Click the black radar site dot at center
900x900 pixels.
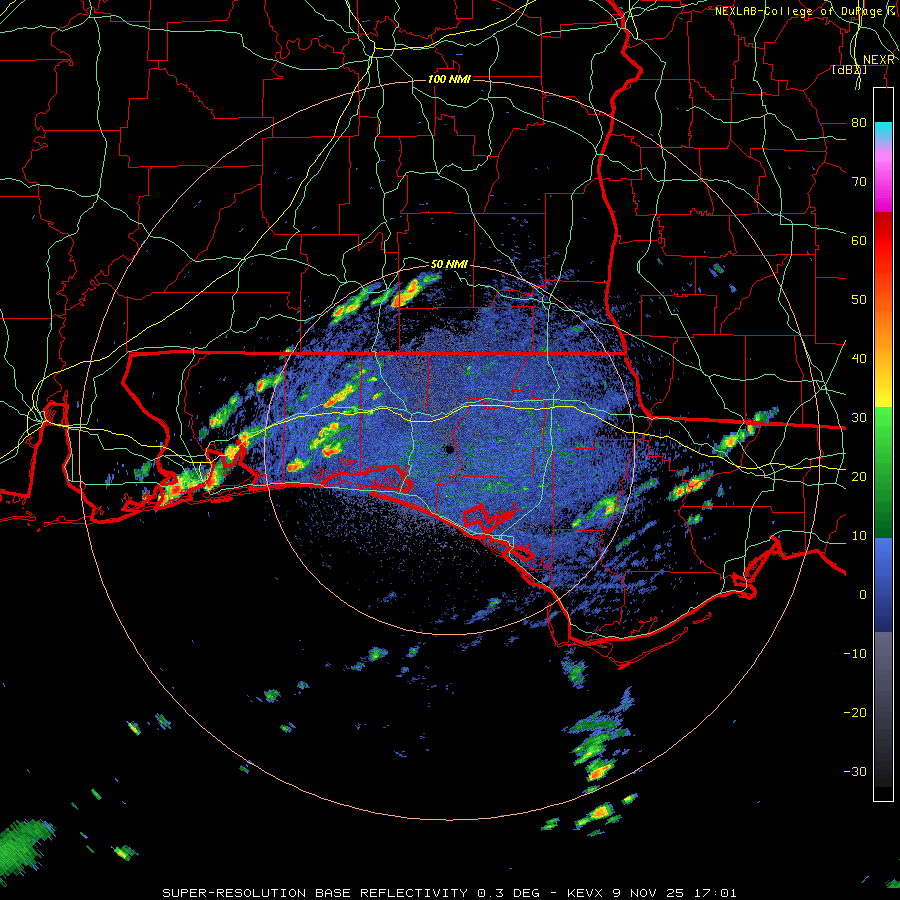pos(450,449)
